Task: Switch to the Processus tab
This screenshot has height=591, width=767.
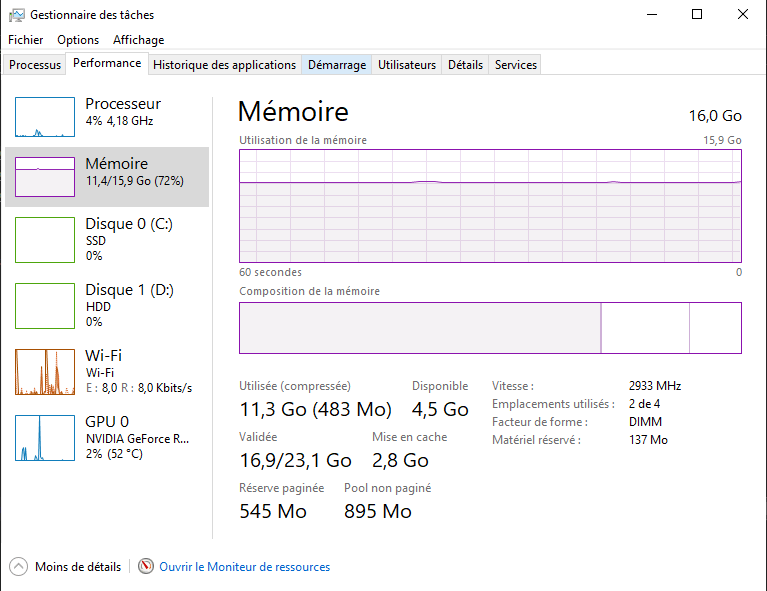Action: click(x=35, y=65)
